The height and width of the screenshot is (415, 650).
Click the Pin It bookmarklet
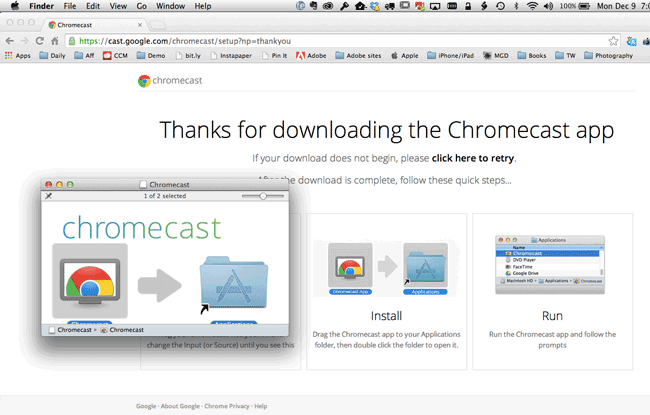(274, 55)
